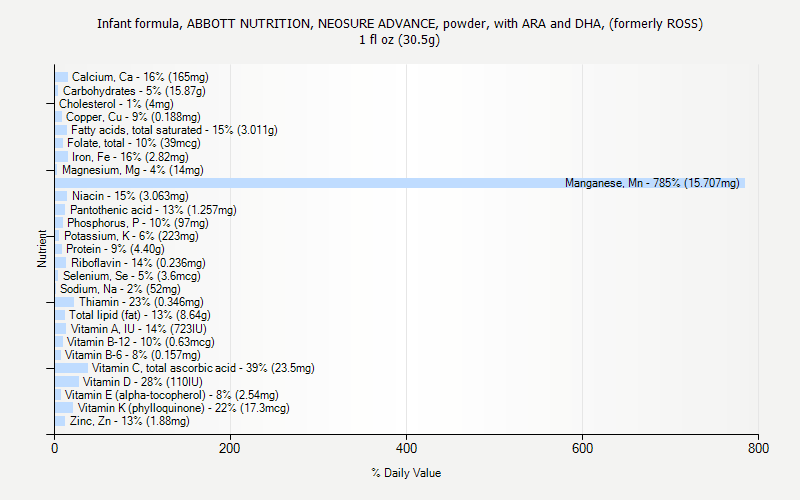Click the 800 tick label on x-axis
Image resolution: width=800 pixels, height=500 pixels.
pos(758,448)
